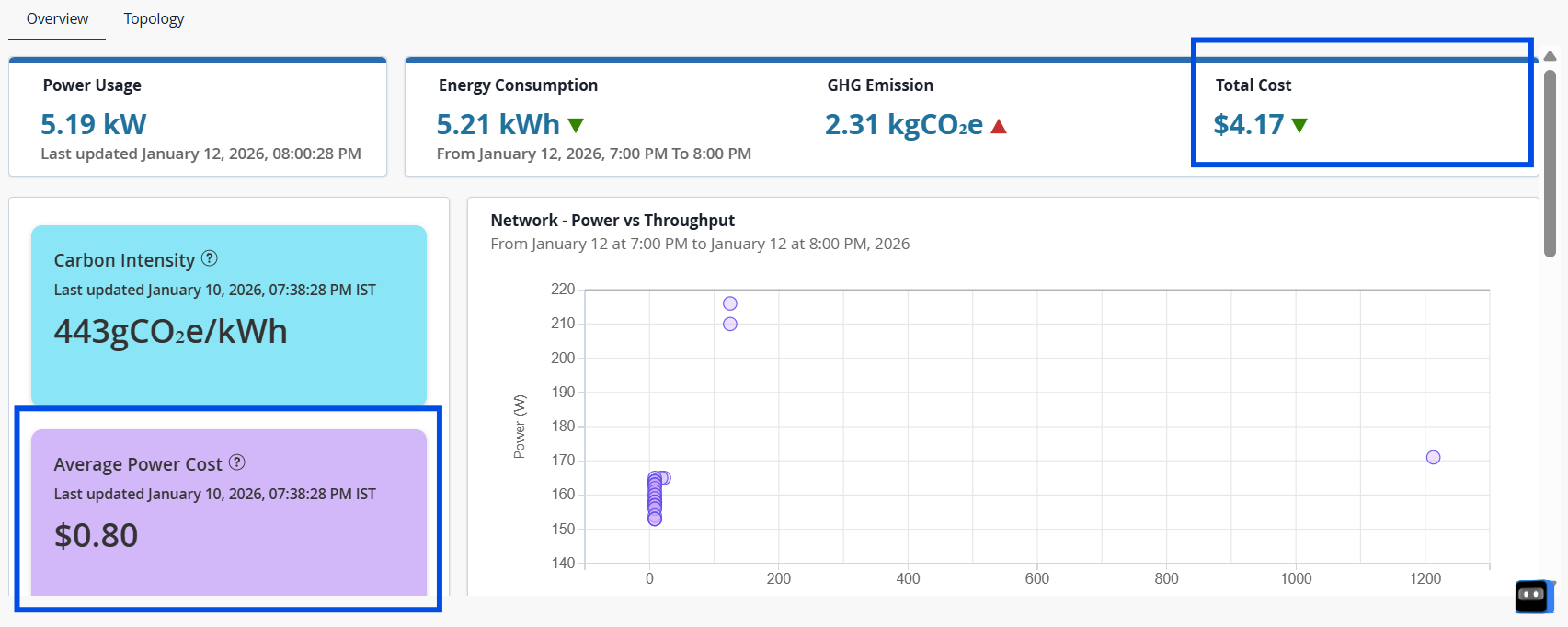This screenshot has width=1568, height=627.
Task: Click the green down arrow beside Energy Consumption
Action: tap(577, 125)
